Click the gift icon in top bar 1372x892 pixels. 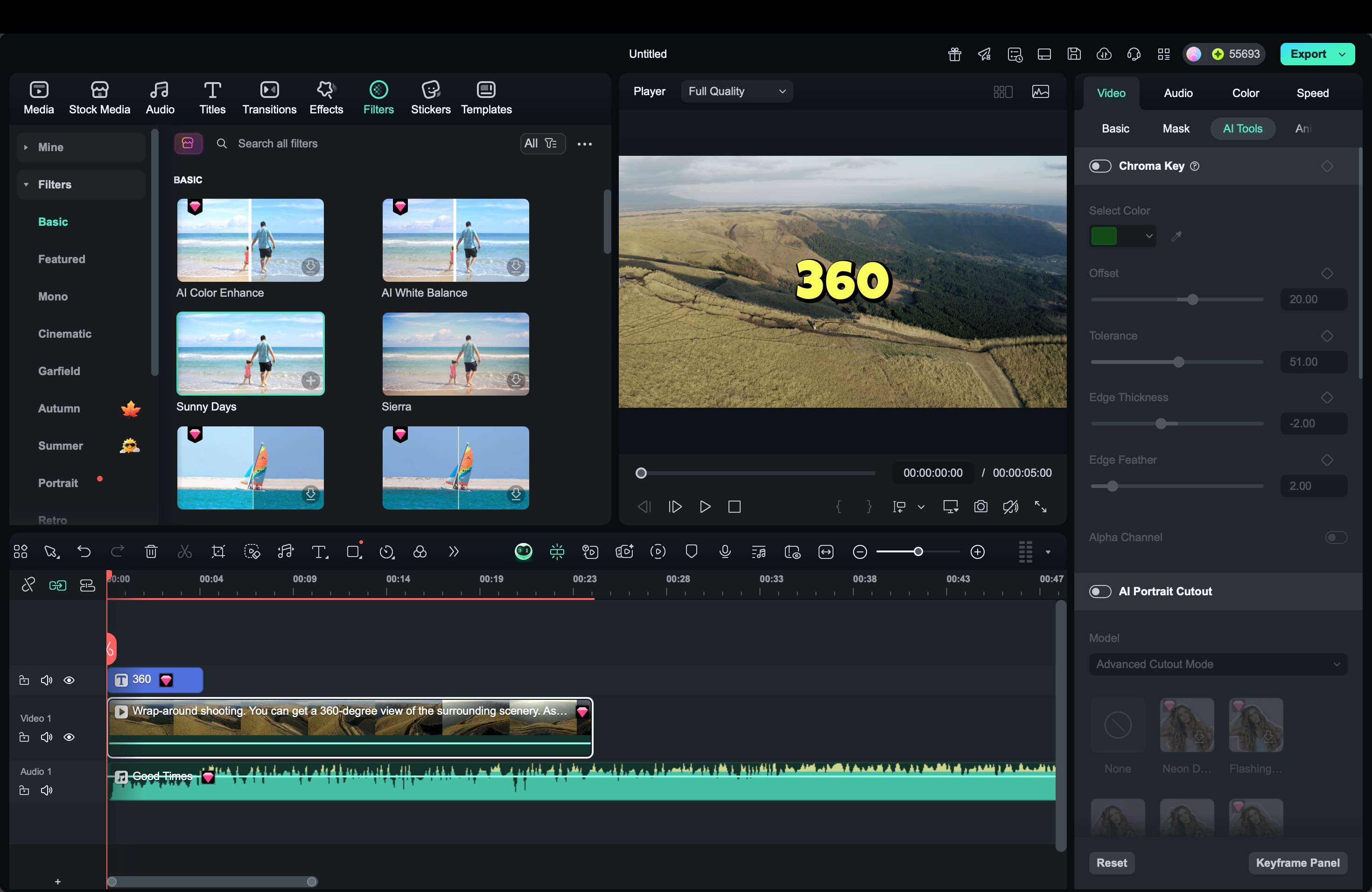click(955, 54)
